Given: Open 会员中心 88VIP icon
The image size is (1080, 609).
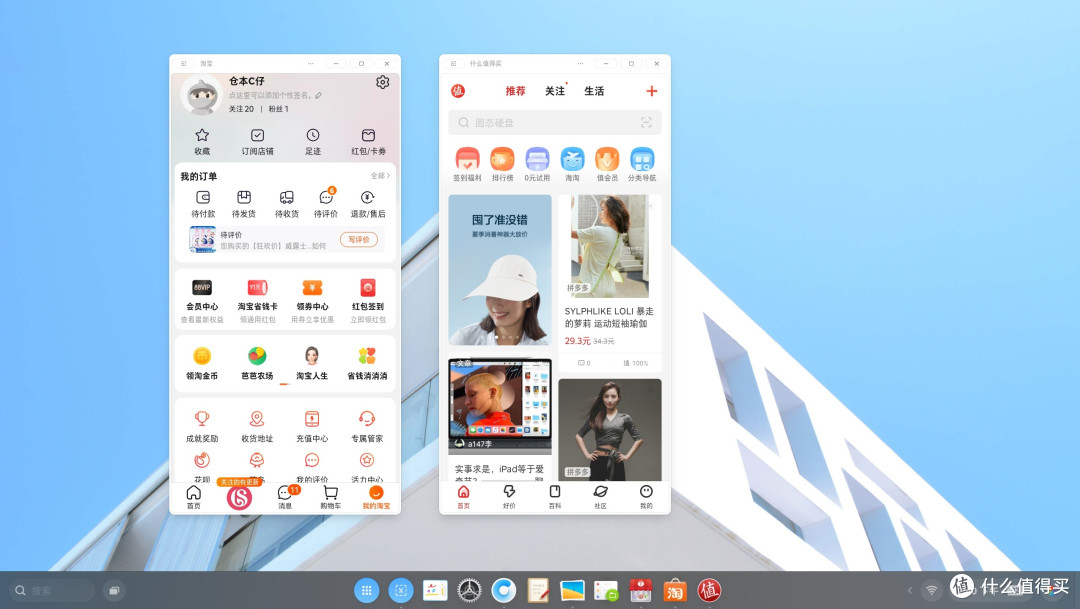Looking at the screenshot, I should click(x=202, y=287).
